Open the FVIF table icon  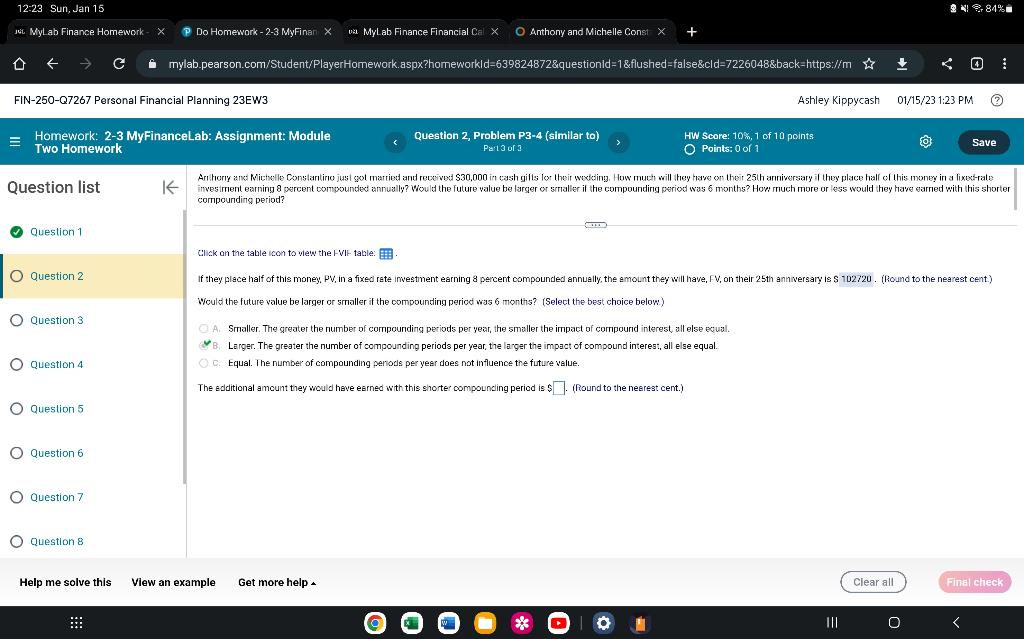(x=386, y=254)
